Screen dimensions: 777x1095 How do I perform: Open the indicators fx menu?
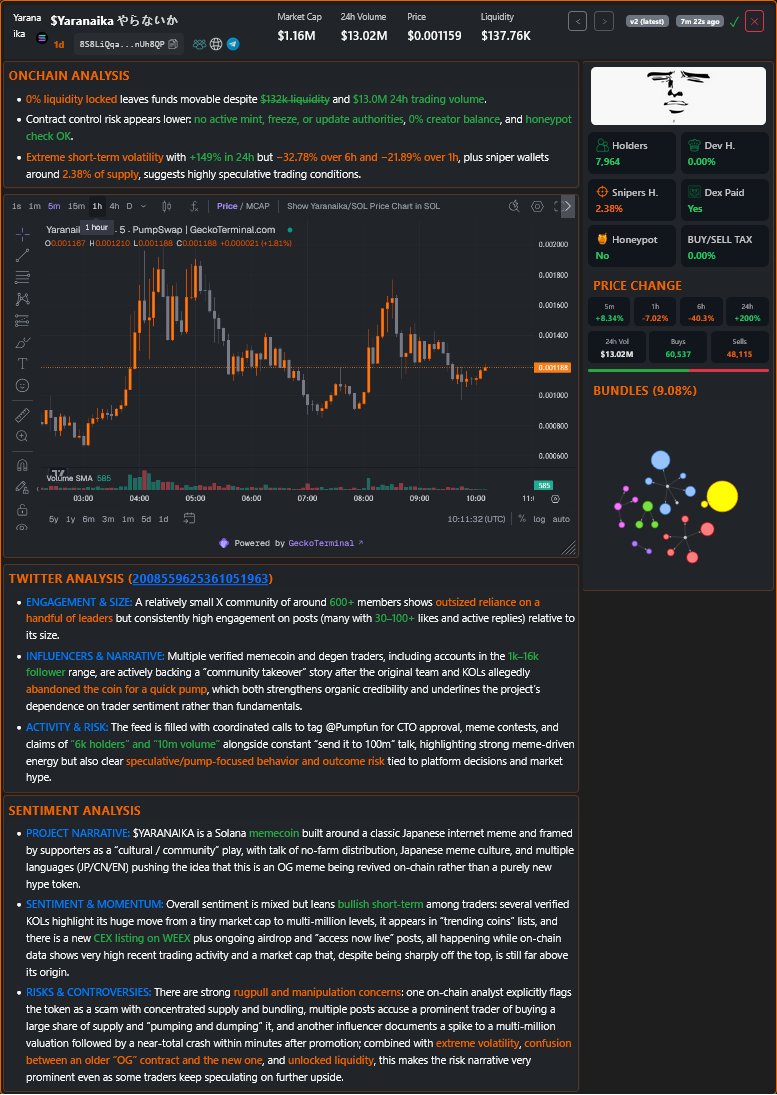click(x=194, y=206)
